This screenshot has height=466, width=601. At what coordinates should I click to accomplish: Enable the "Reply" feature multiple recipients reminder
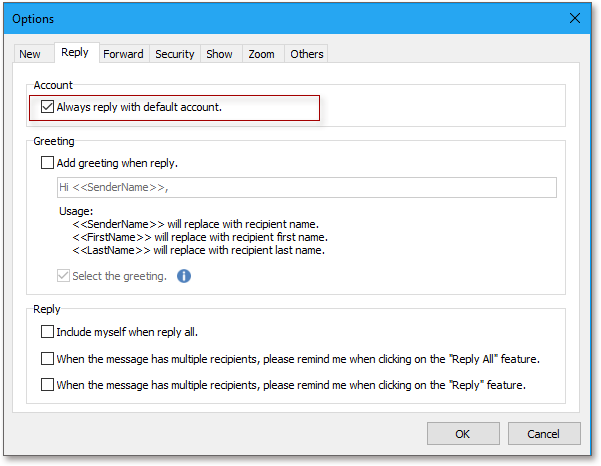coord(47,384)
